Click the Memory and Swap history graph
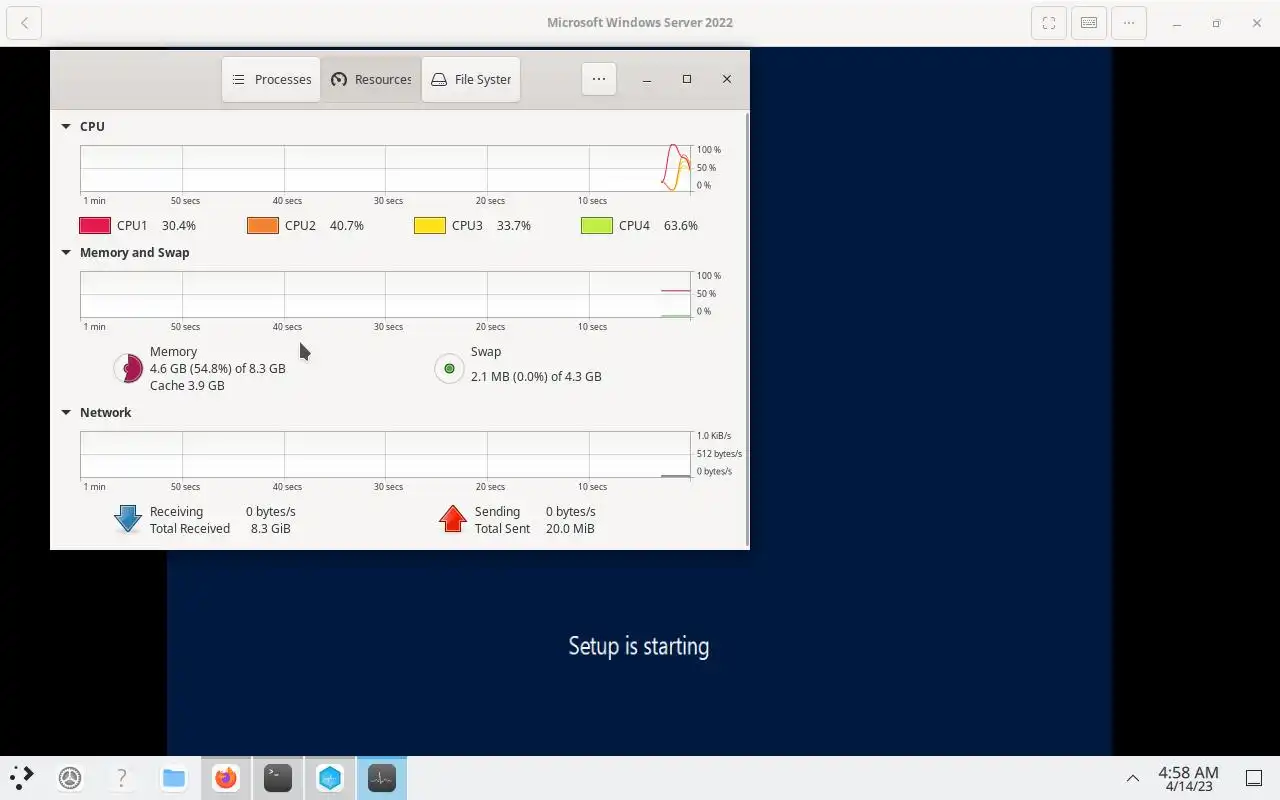The width and height of the screenshot is (1280, 800). pyautogui.click(x=386, y=294)
